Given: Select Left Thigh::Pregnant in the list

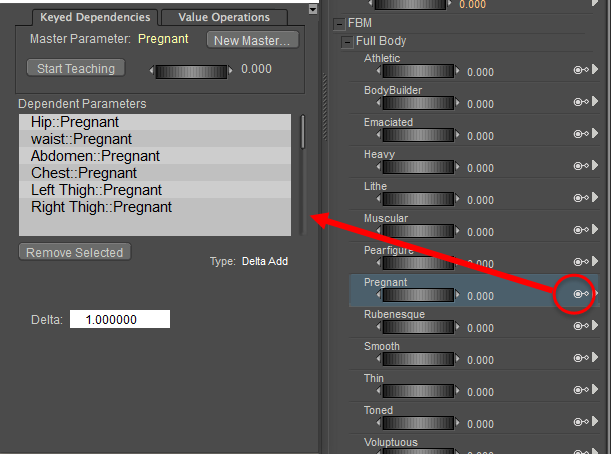Looking at the screenshot, I should click(155, 190).
